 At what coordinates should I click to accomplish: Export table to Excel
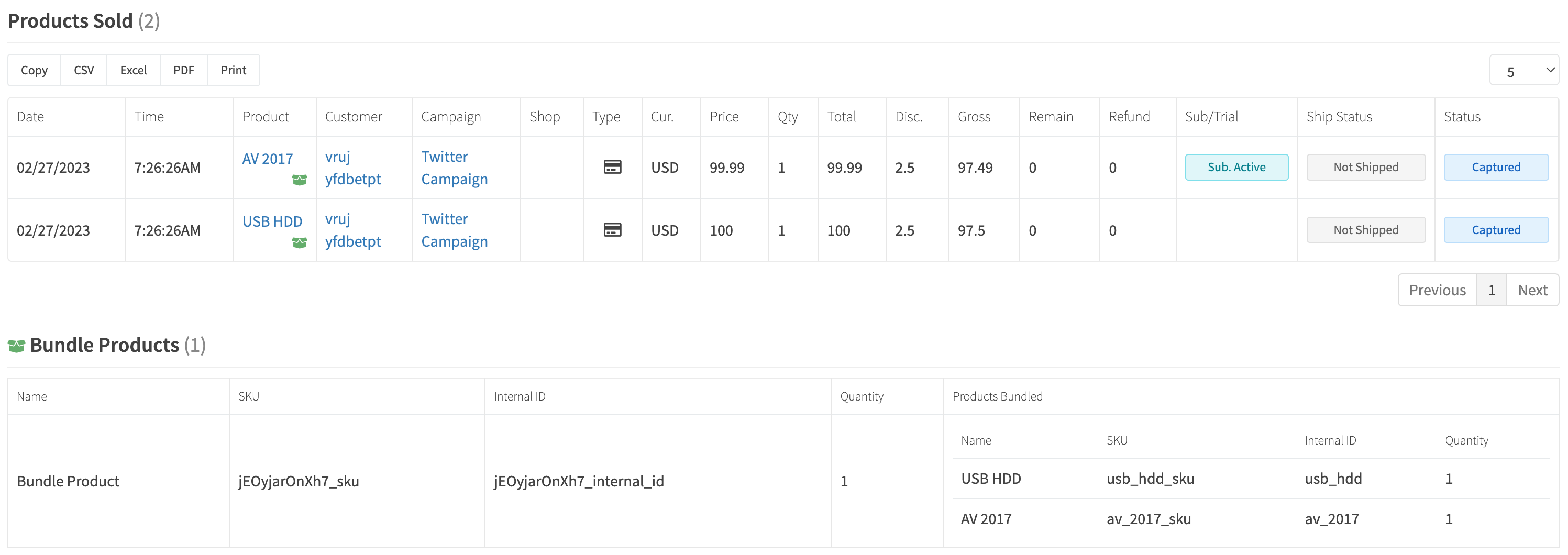coord(134,70)
